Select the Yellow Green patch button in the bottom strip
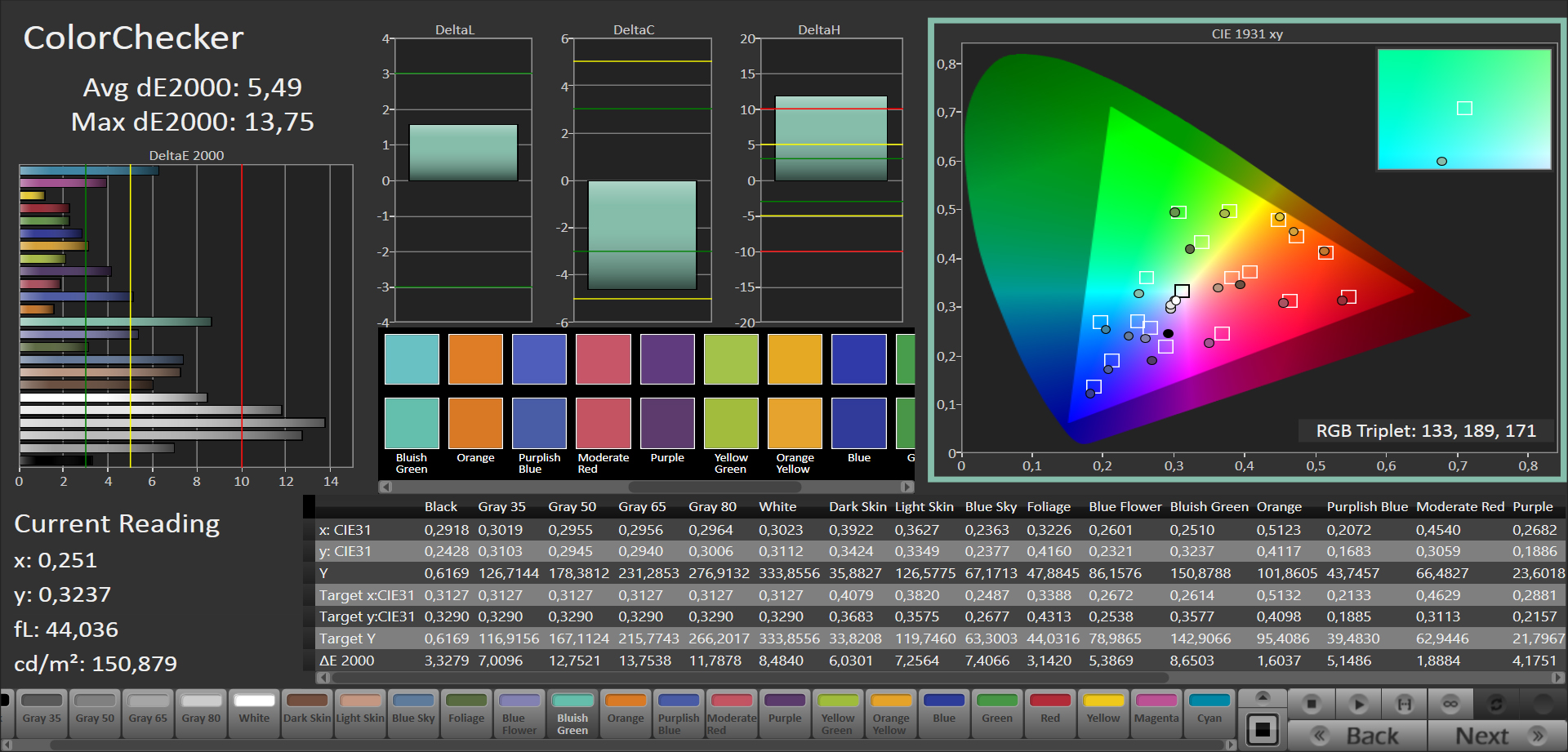 click(x=838, y=714)
